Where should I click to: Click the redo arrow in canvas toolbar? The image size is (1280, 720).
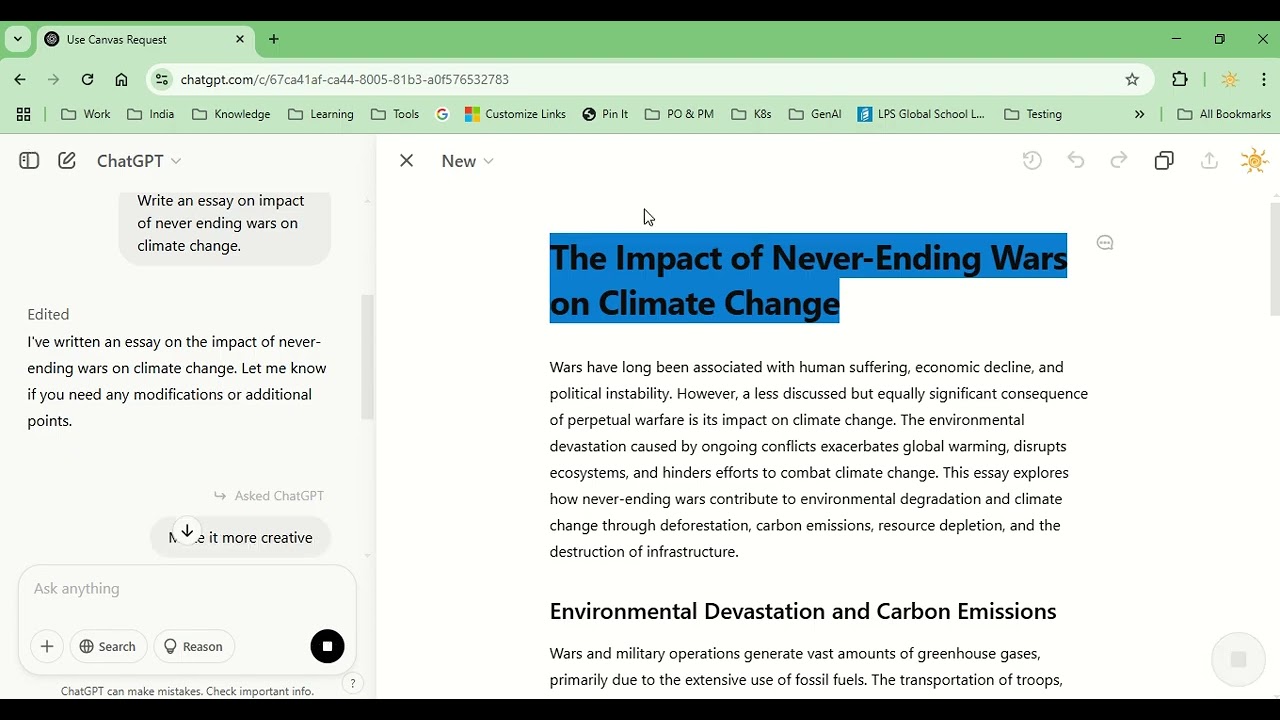(1119, 160)
